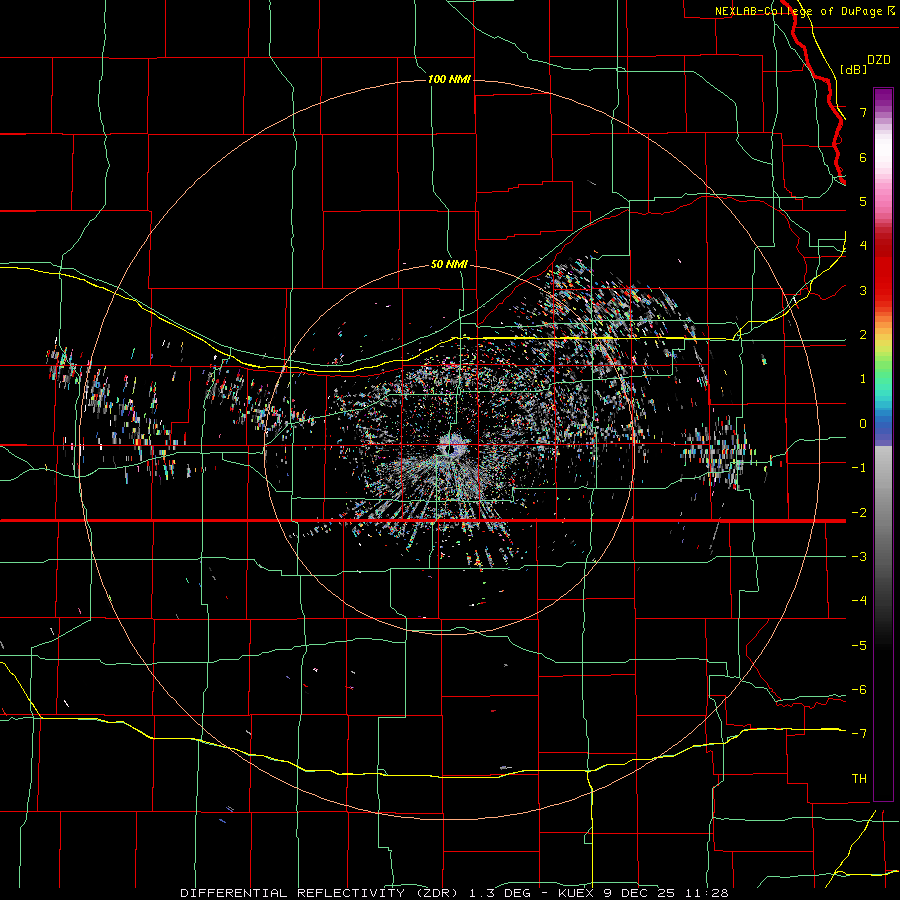This screenshot has height=900, width=900.
Task: Click the 2 value on the scale
Action: tap(863, 335)
